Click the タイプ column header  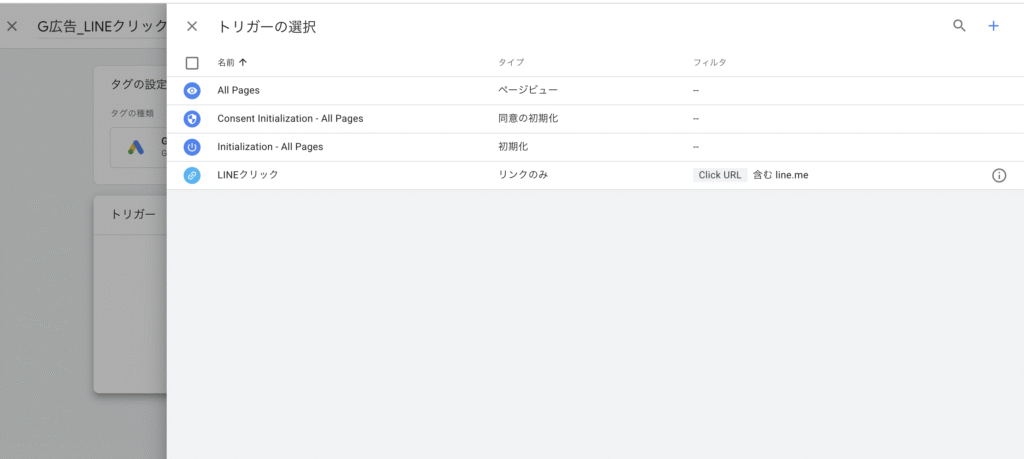click(x=510, y=63)
